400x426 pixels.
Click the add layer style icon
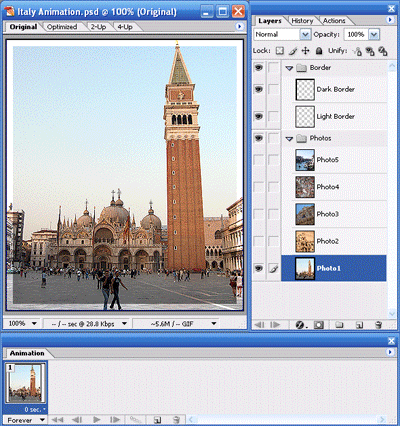tap(300, 325)
